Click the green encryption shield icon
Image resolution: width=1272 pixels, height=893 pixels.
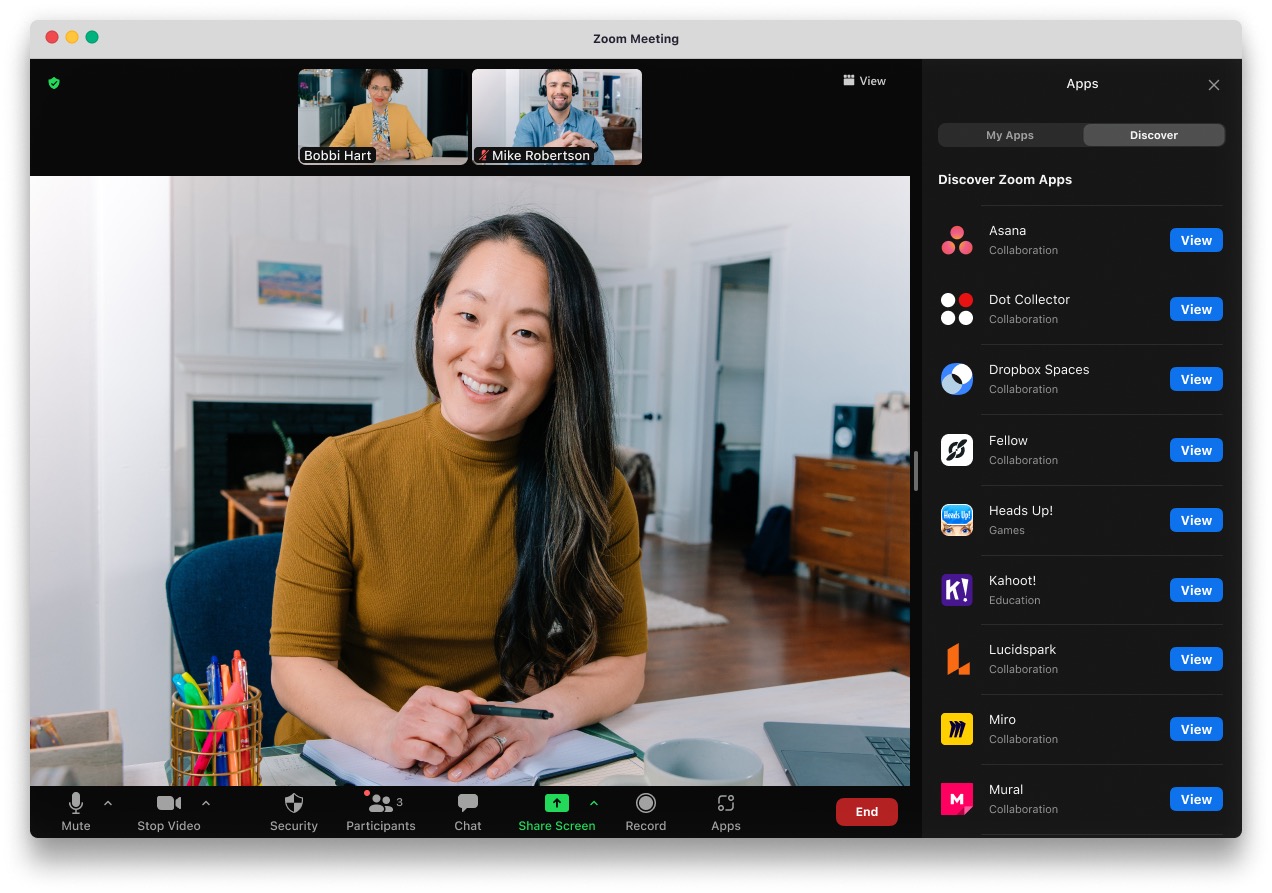point(54,83)
